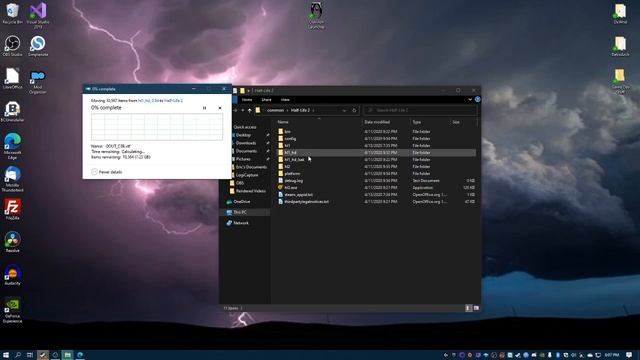Select the hl2 folder

[x=287, y=167]
